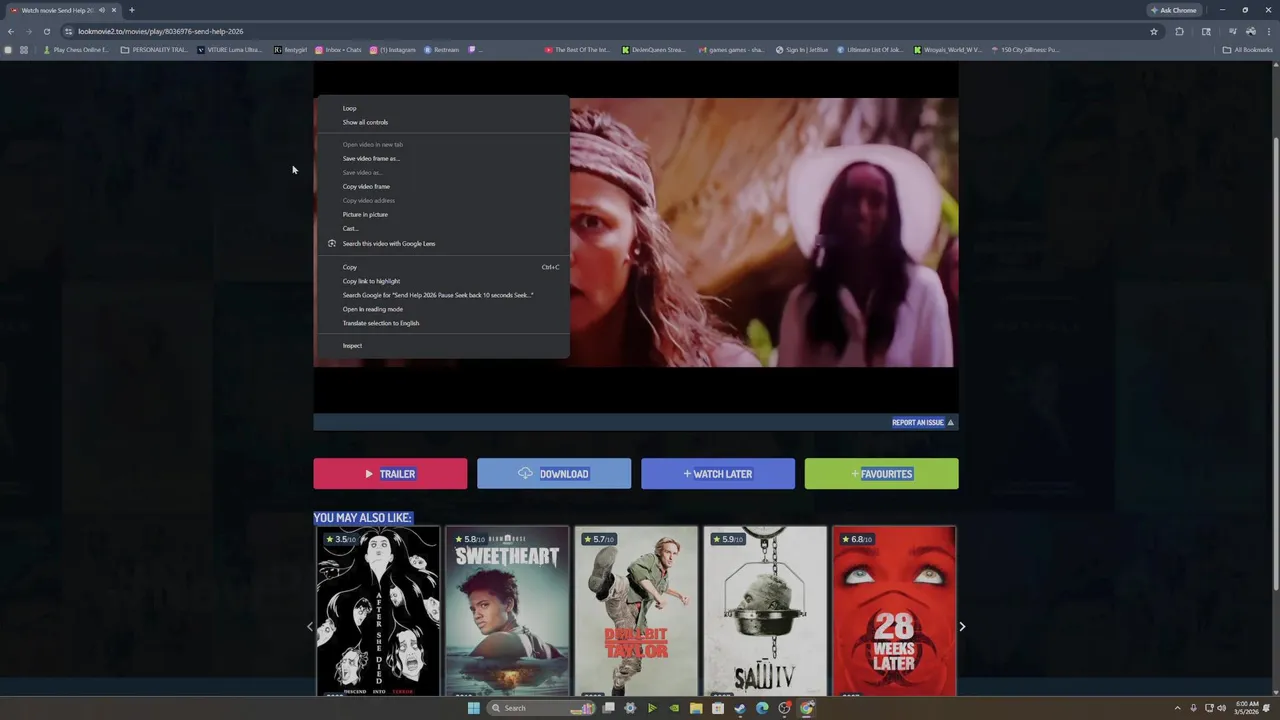Click the red TRAILER button
Screen dimensions: 1280x720
click(x=390, y=474)
